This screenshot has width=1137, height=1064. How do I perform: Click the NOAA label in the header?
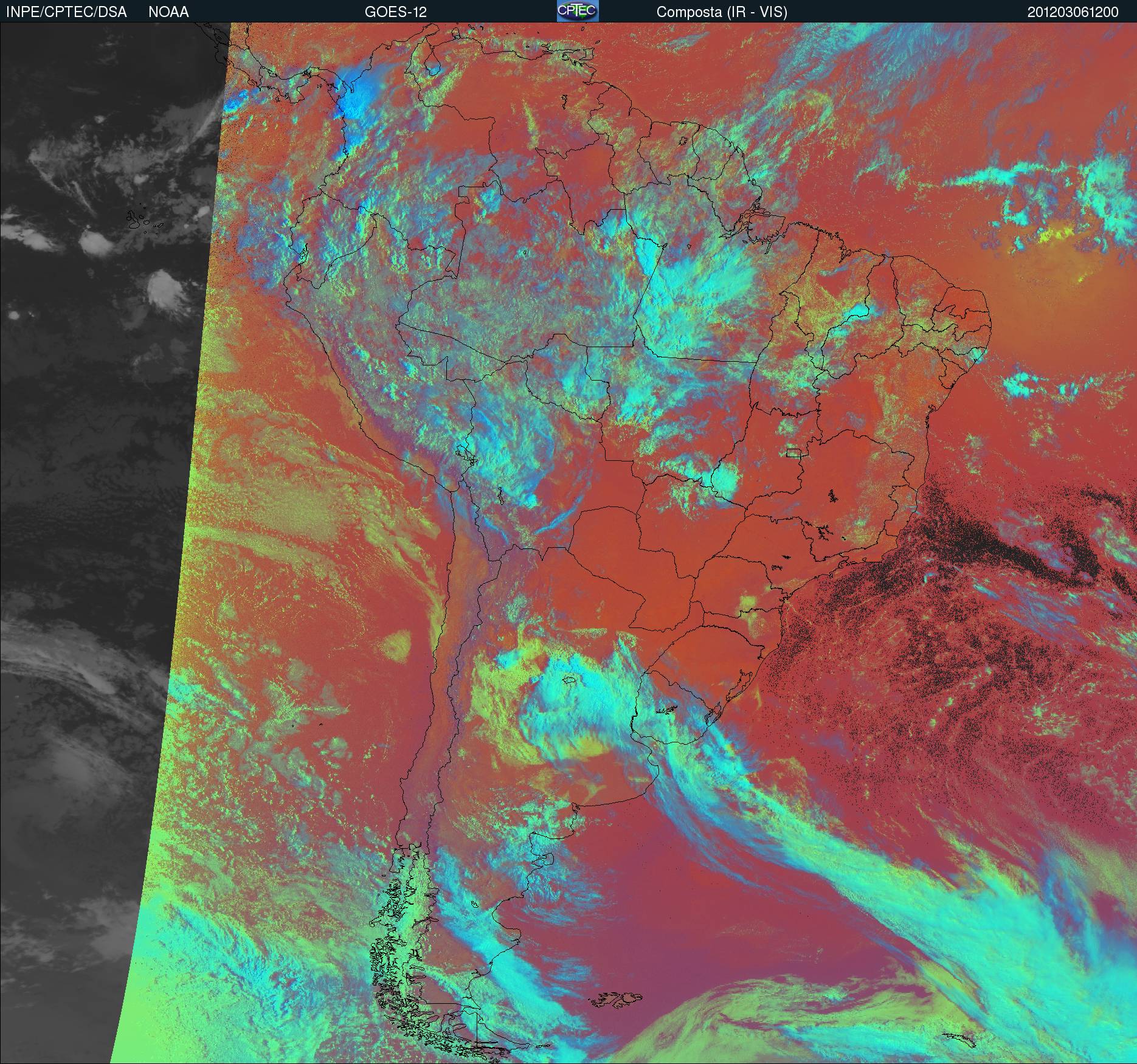click(x=168, y=12)
